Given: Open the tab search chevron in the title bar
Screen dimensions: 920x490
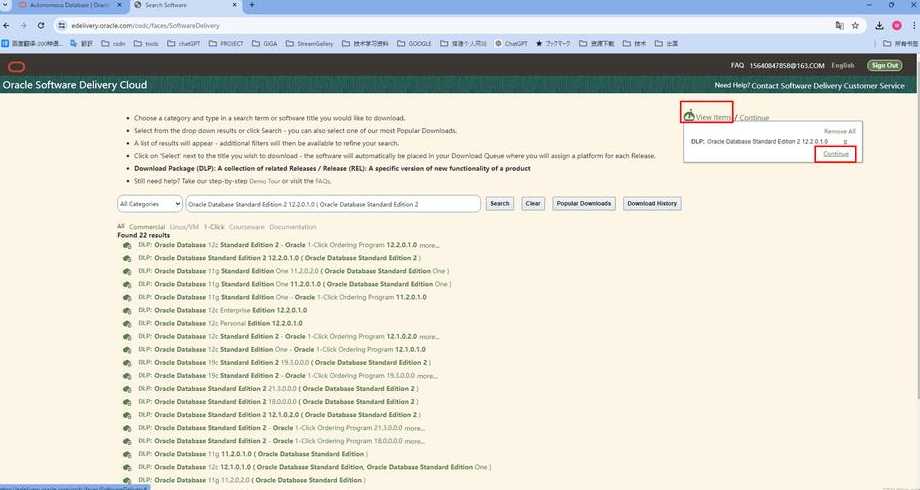Looking at the screenshot, I should click(x=6, y=5).
